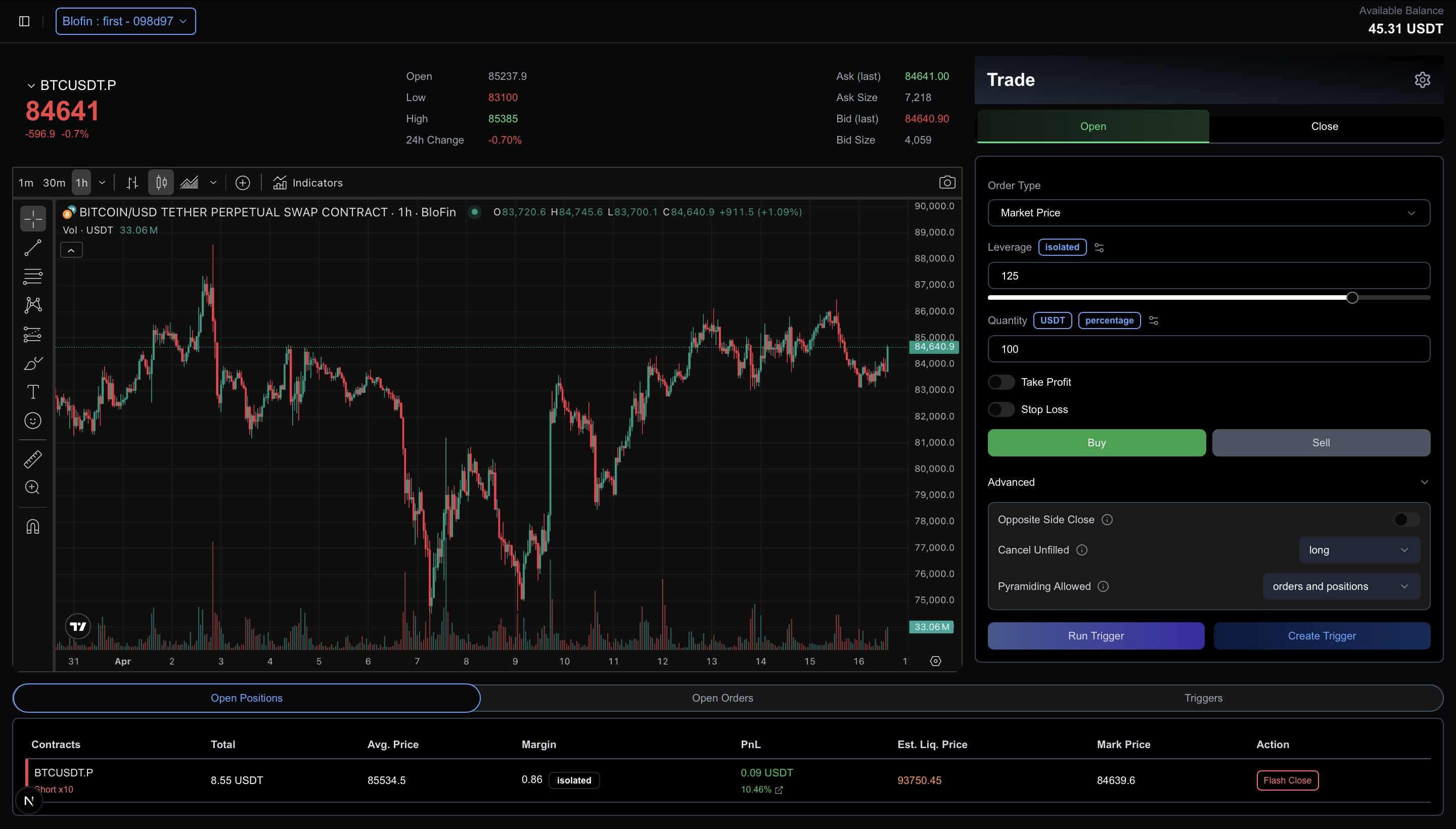
Task: Select the text annotation tool
Action: [33, 392]
